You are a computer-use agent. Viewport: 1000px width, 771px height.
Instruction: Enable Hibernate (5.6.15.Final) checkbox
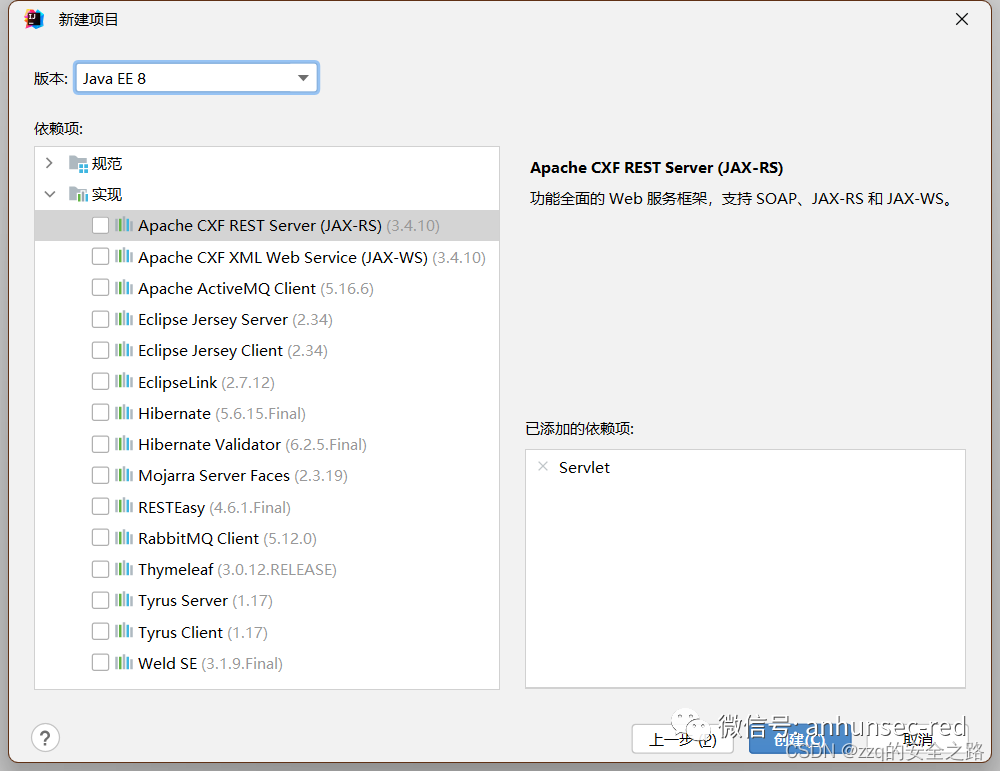pyautogui.click(x=100, y=413)
